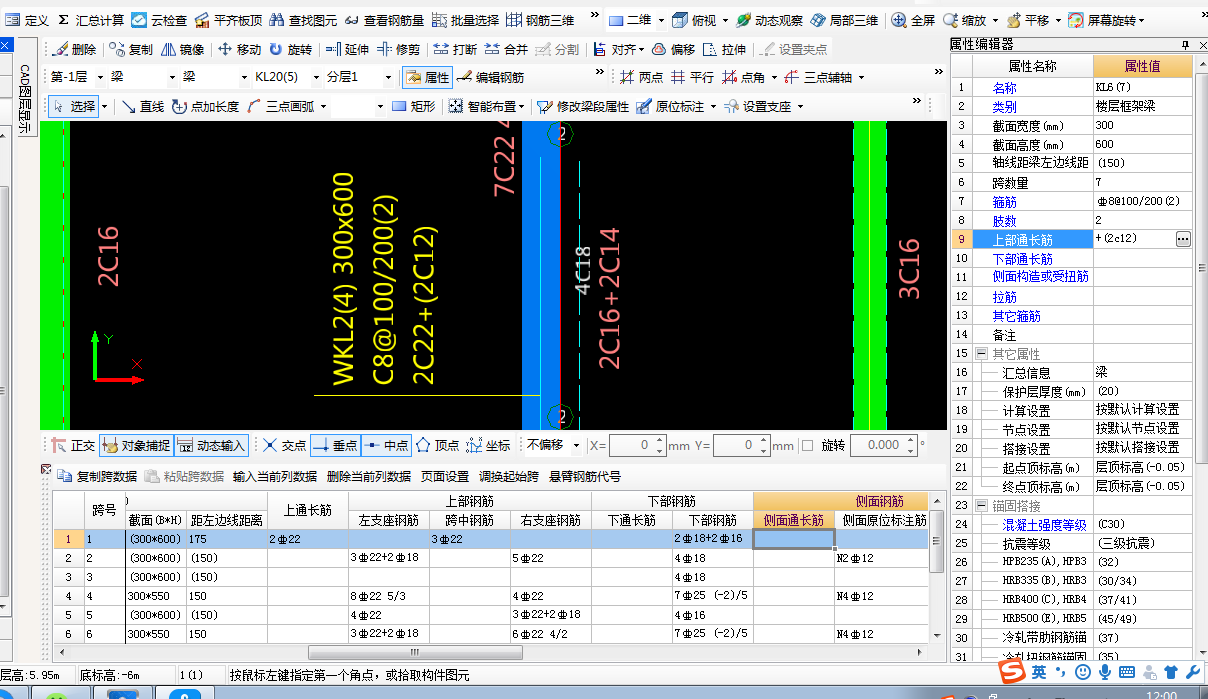Click the 删除 delete tool
Viewport: 1208px width, 699px height.
pyautogui.click(x=74, y=49)
